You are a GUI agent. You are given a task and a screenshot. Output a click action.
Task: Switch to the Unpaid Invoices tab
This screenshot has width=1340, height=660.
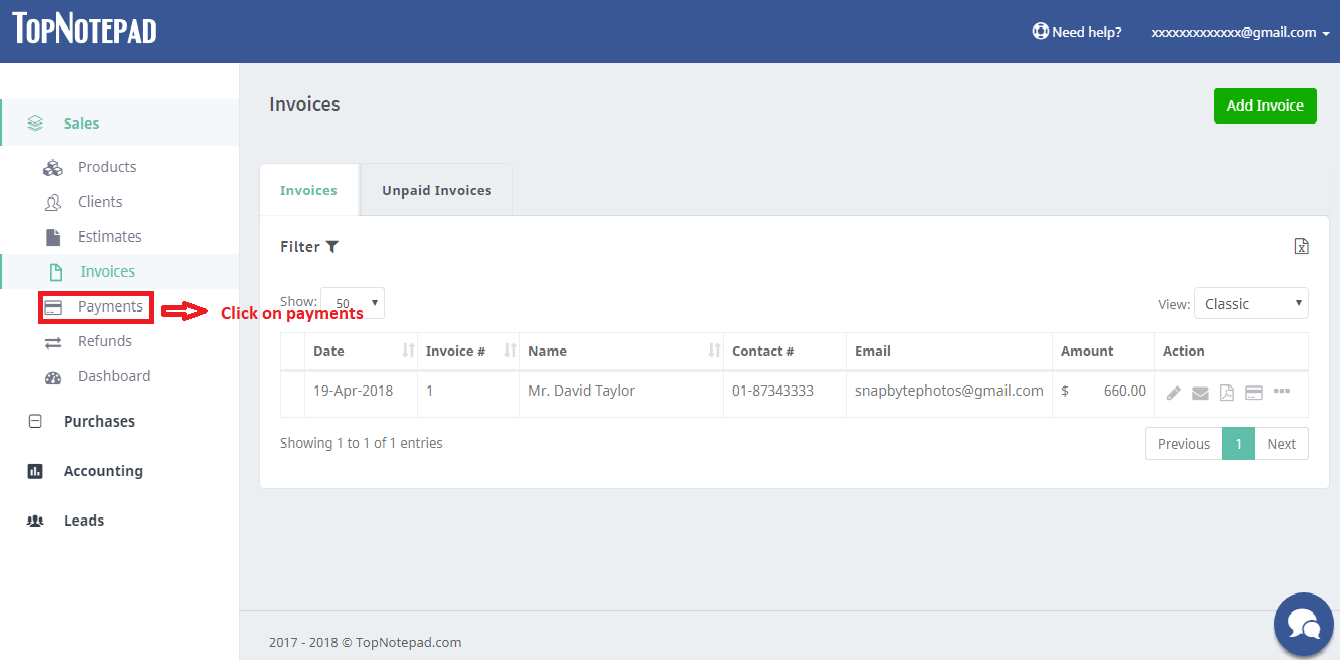pos(436,190)
